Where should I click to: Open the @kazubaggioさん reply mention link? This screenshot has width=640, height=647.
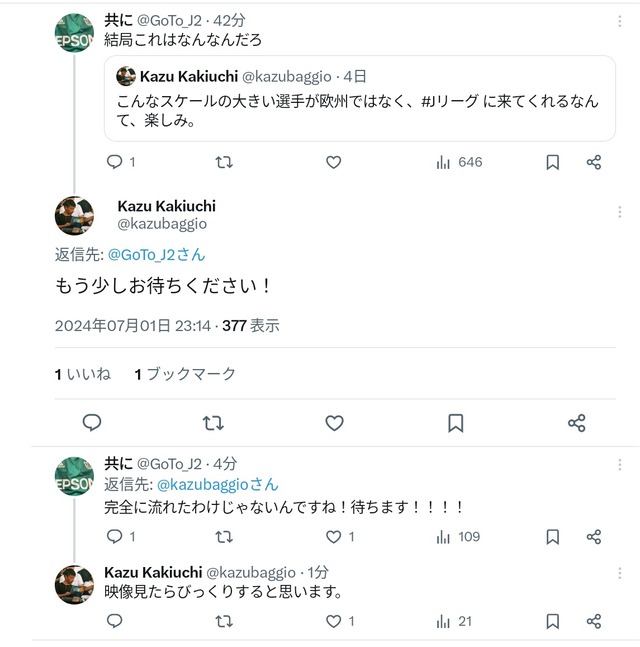pos(218,484)
